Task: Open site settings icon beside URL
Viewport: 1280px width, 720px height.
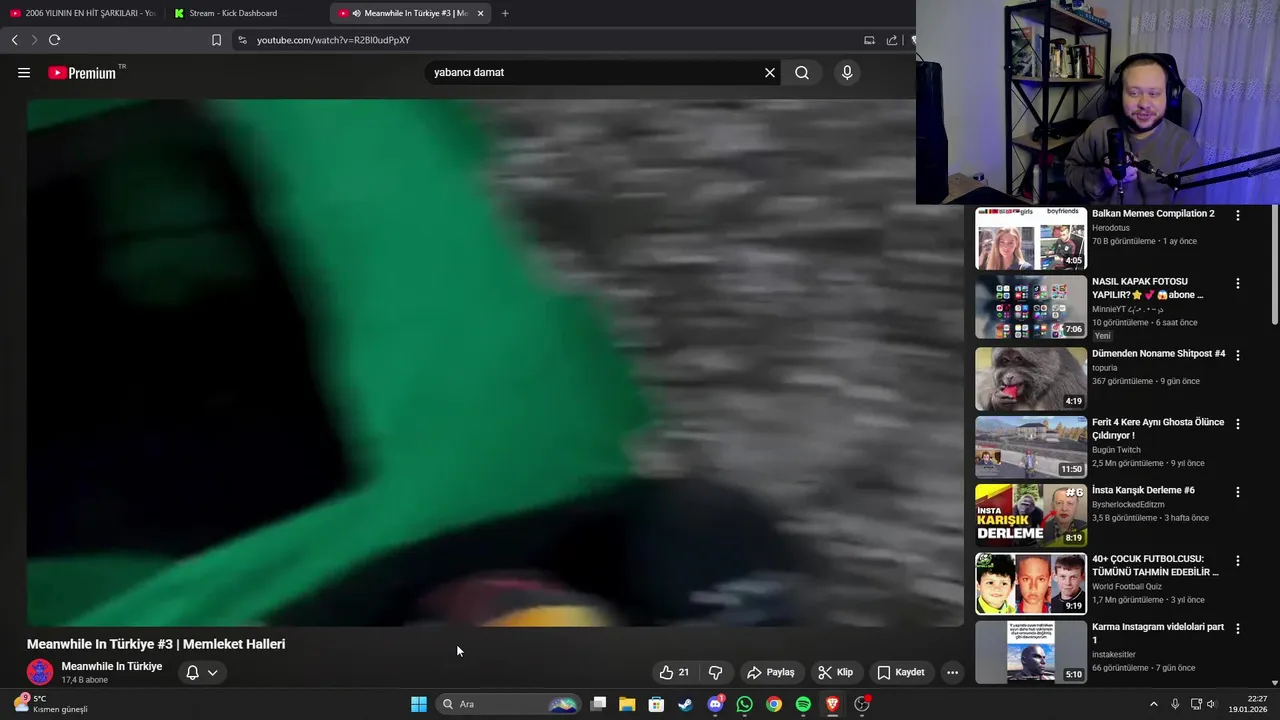Action: 242,40
